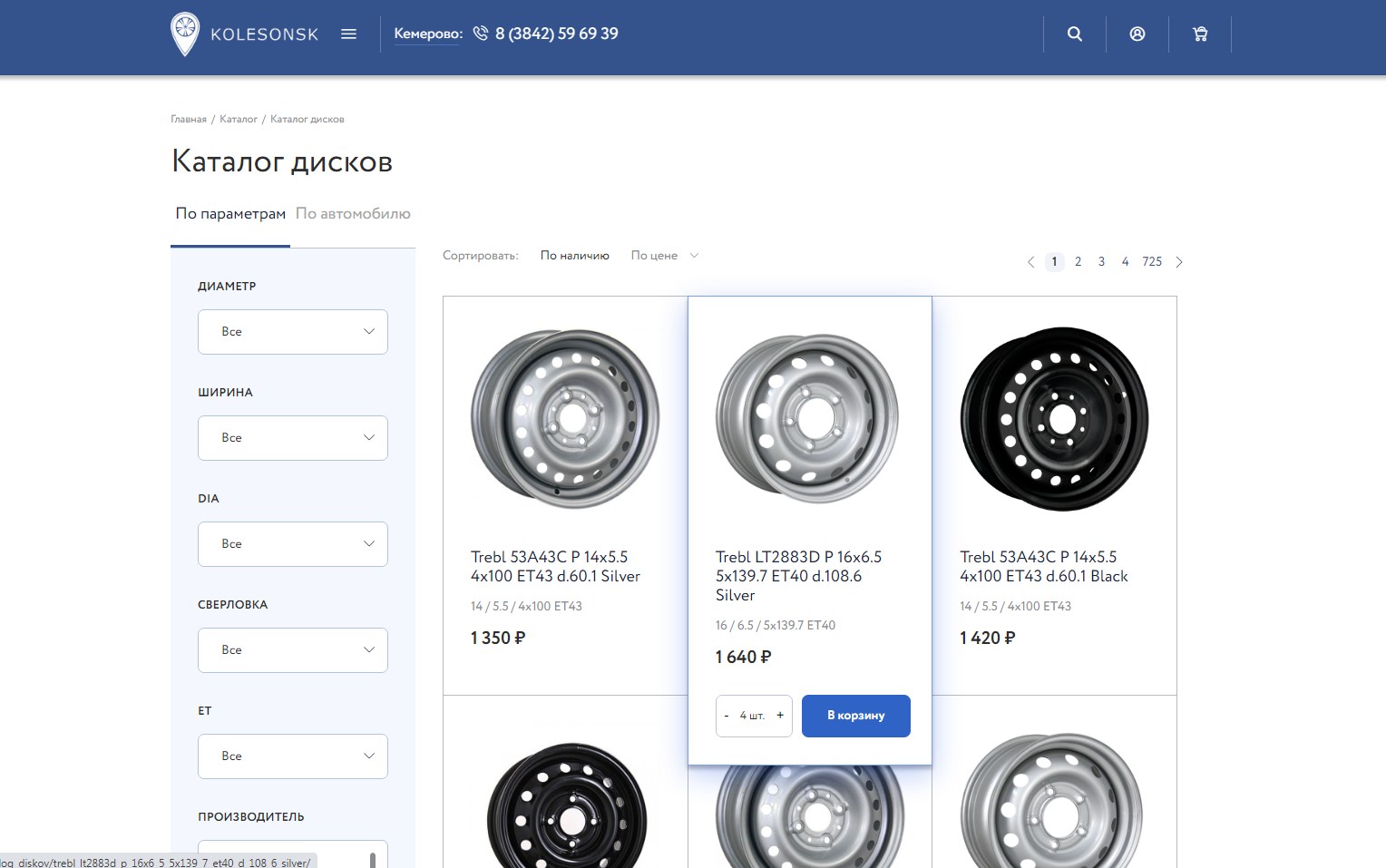
Task: Go to previous page arrow
Action: pyautogui.click(x=1030, y=262)
